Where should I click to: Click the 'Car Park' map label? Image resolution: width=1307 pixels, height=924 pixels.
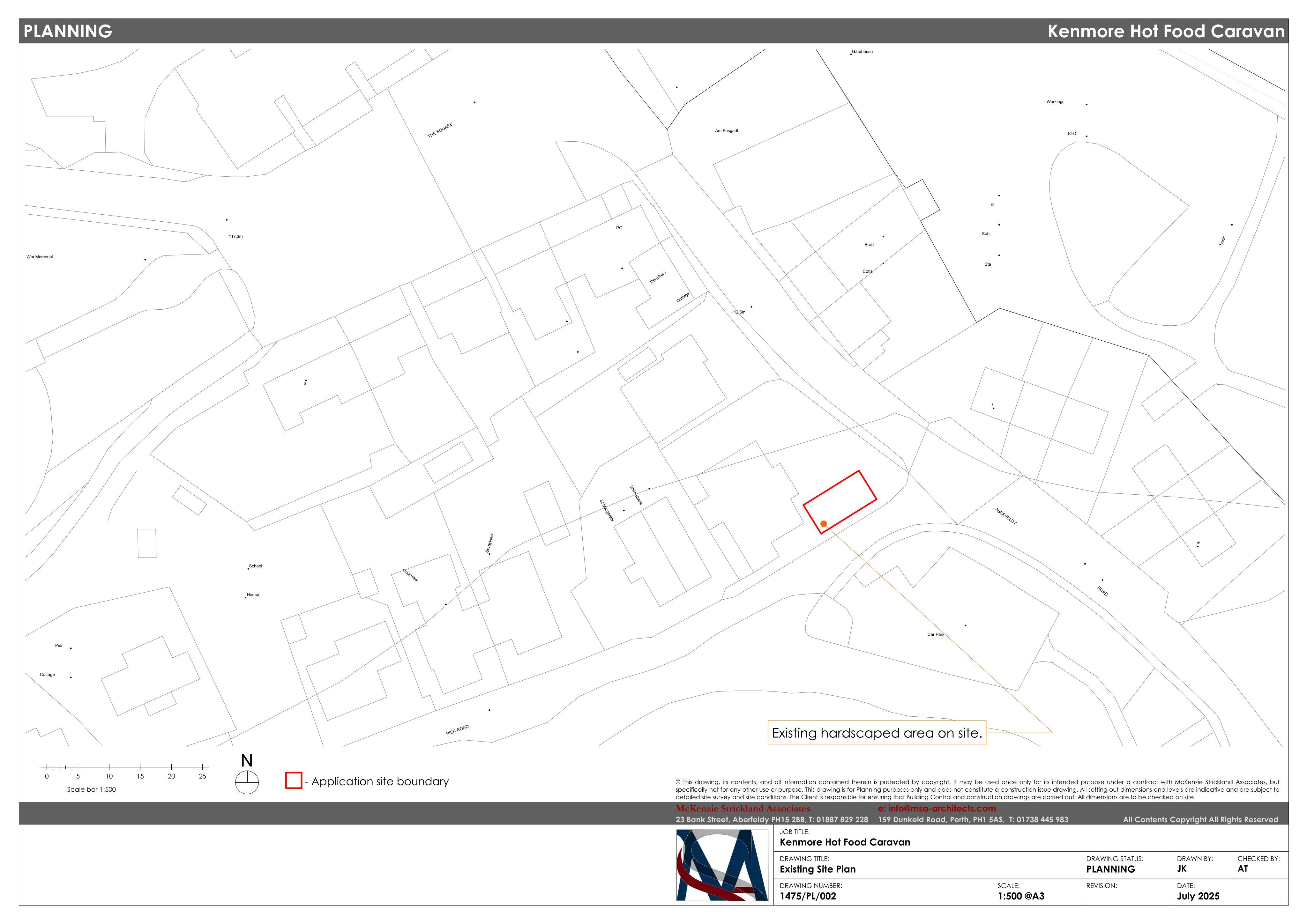coord(935,634)
